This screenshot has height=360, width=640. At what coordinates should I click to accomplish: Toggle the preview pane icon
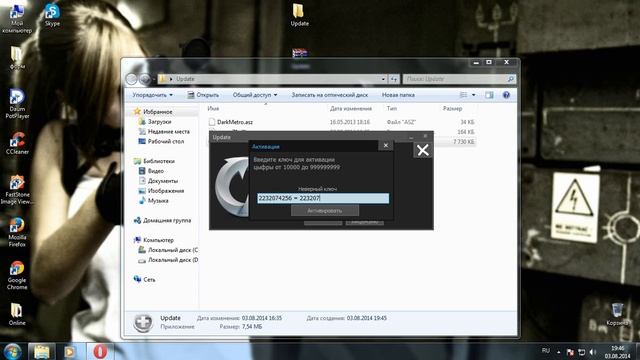(x=489, y=95)
